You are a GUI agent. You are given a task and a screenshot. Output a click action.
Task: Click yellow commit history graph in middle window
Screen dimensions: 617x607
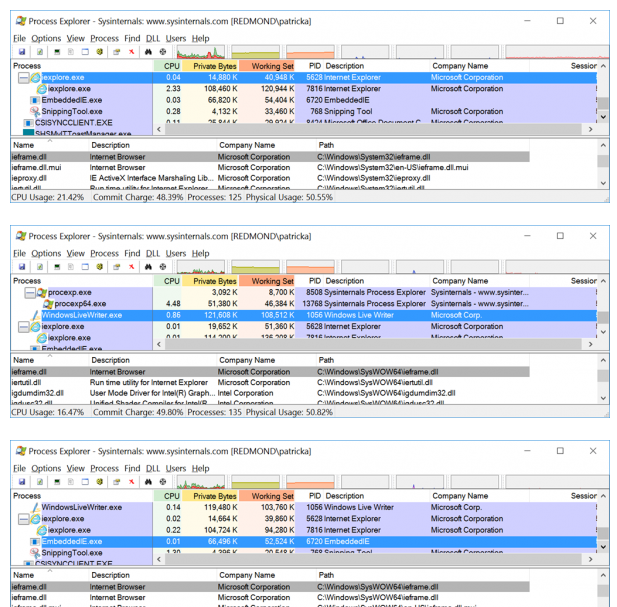(255, 267)
